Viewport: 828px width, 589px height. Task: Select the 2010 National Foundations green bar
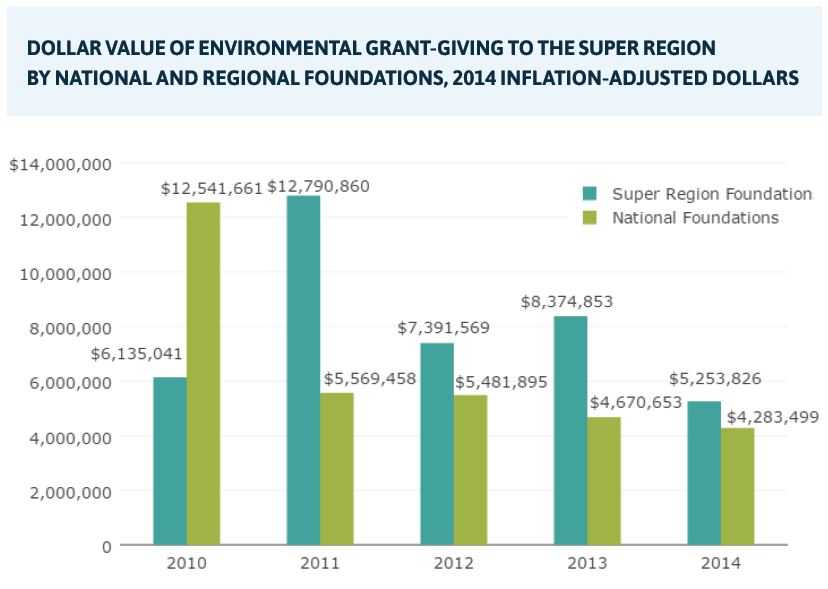click(x=203, y=374)
